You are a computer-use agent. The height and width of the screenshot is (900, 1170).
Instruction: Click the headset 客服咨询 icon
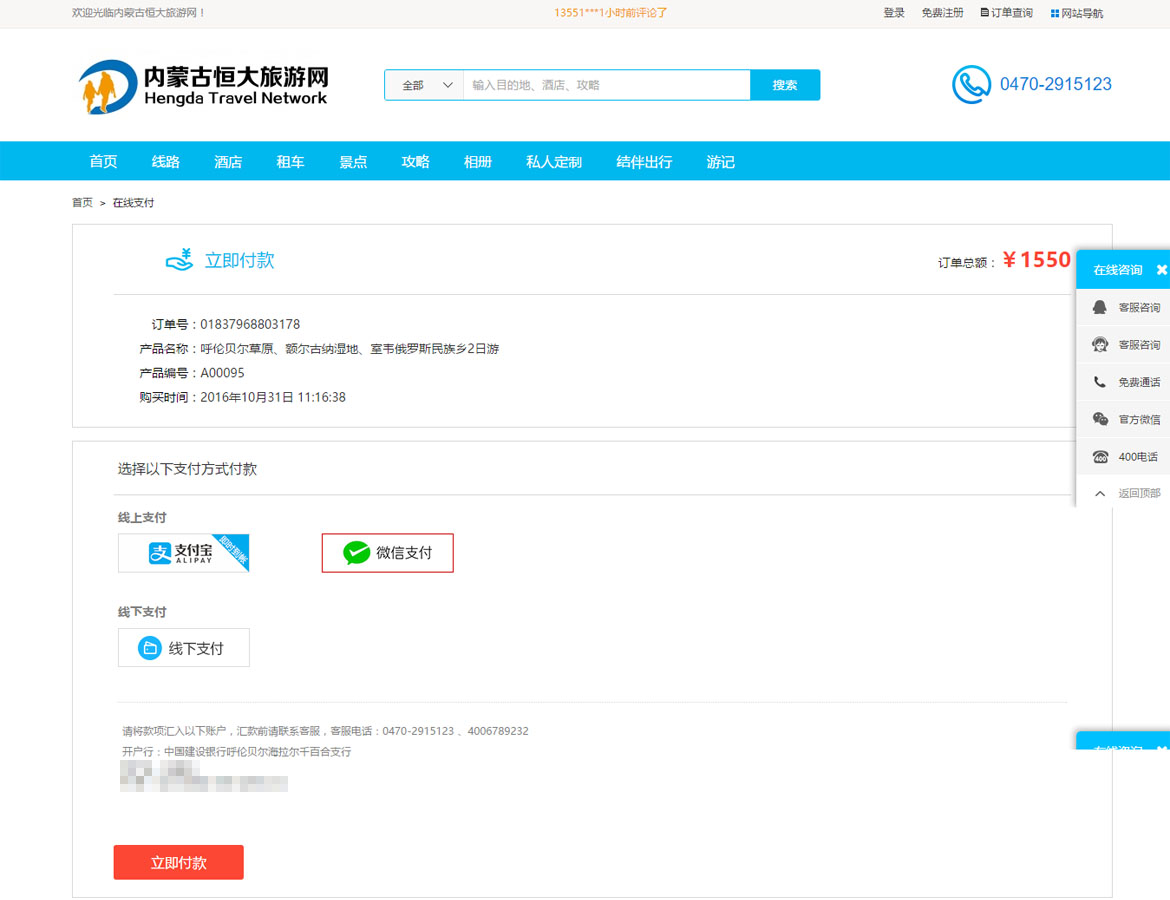1100,345
